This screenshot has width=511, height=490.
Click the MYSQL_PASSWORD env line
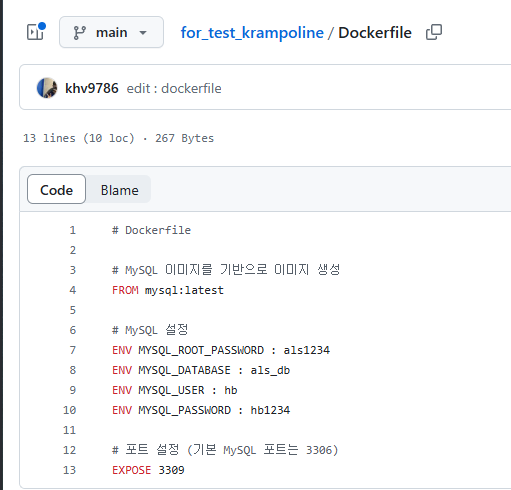click(201, 410)
